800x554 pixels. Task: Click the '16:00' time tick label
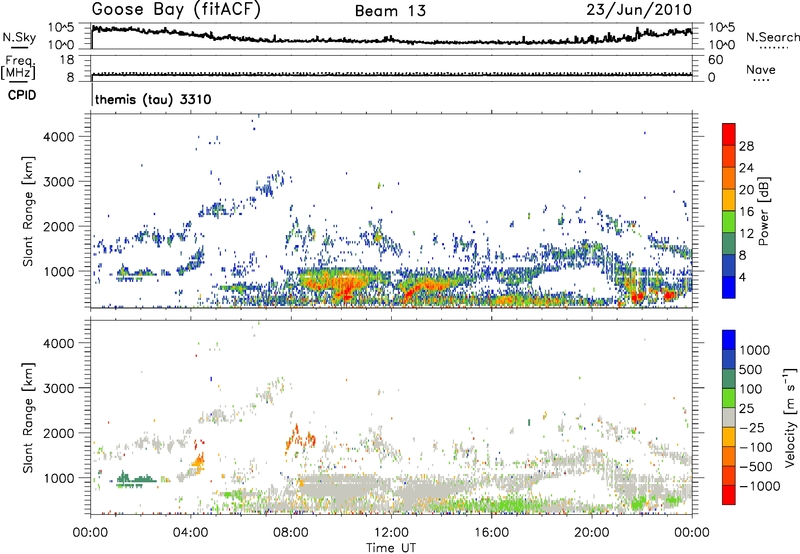[x=491, y=532]
